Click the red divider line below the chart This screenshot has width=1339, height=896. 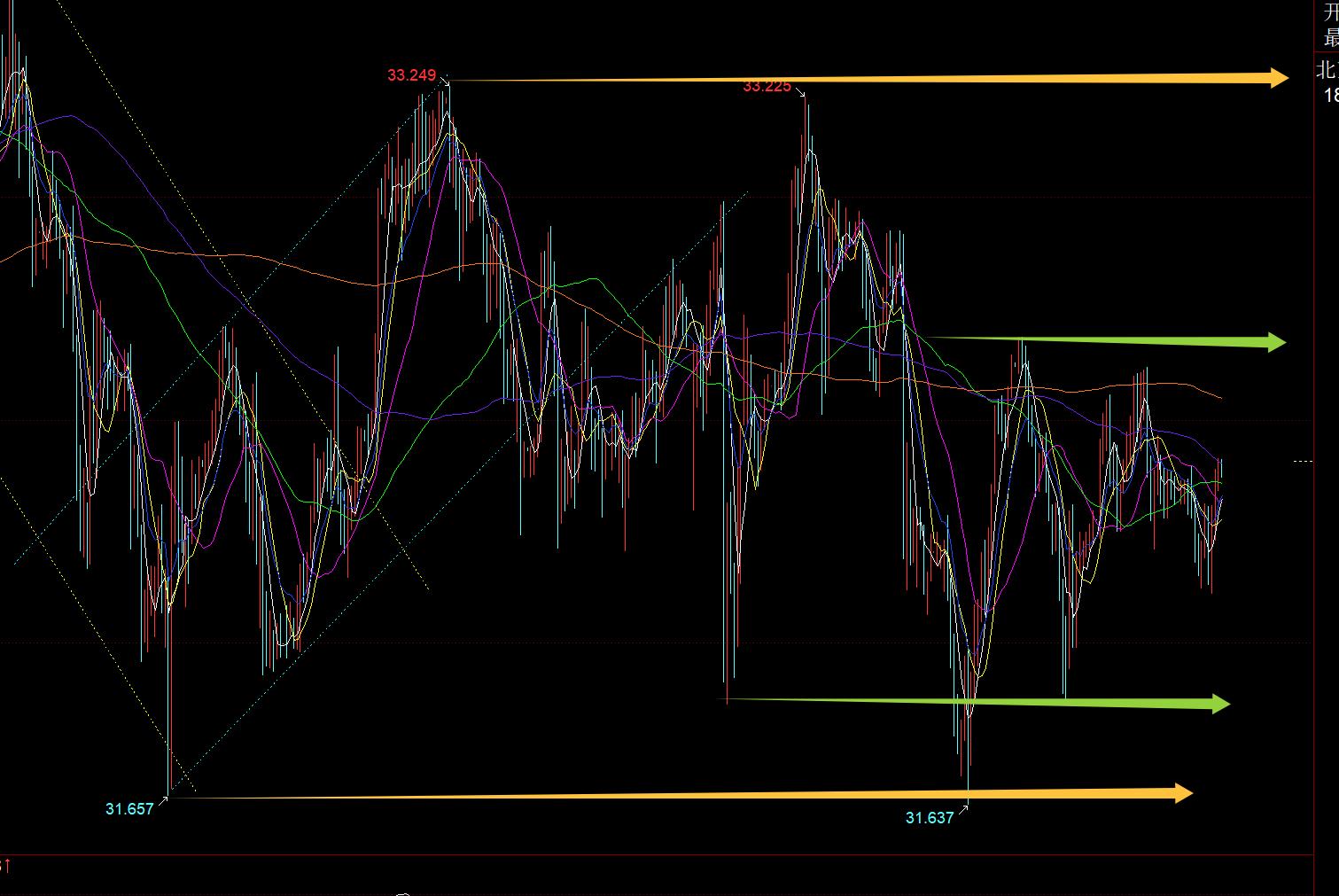point(656,855)
